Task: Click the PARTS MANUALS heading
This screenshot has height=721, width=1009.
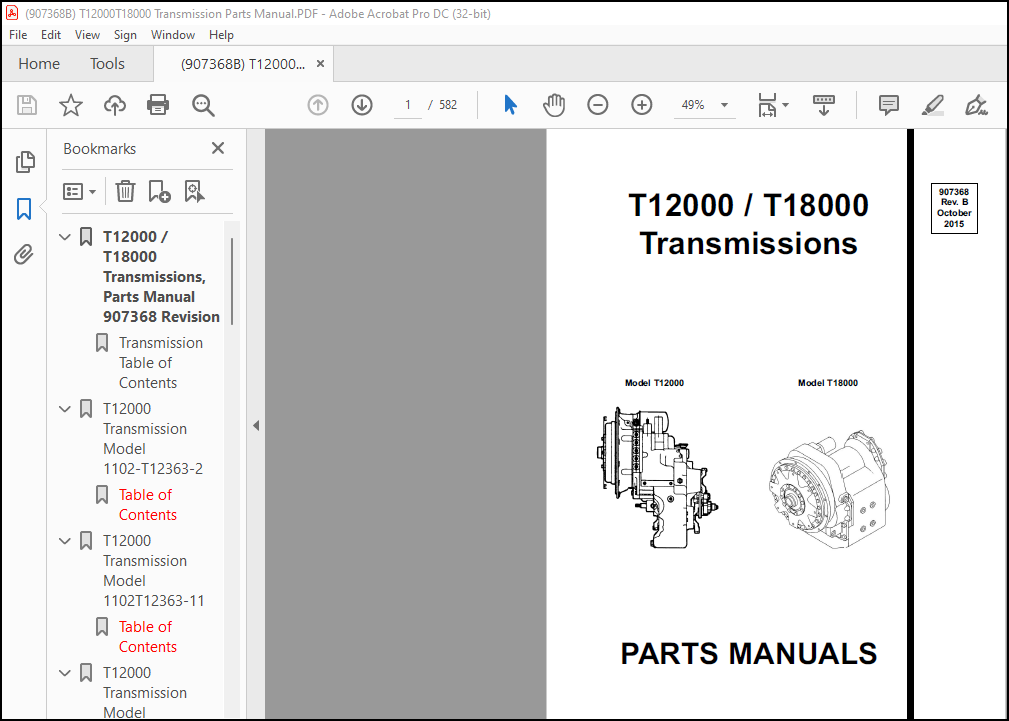Action: 748,653
